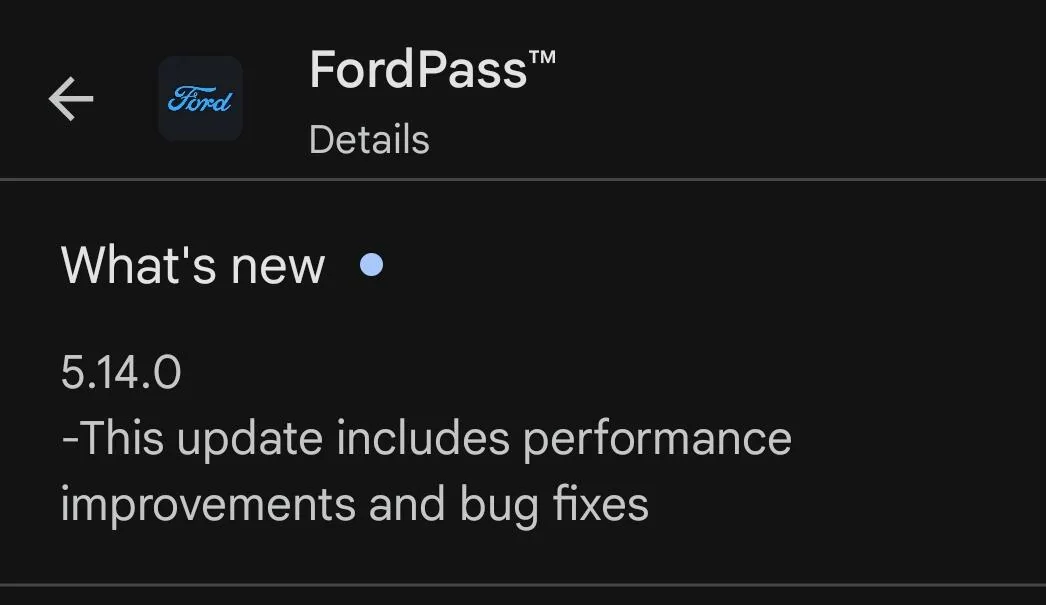Select the What's new section header
Image resolution: width=1046 pixels, height=605 pixels.
tap(193, 264)
